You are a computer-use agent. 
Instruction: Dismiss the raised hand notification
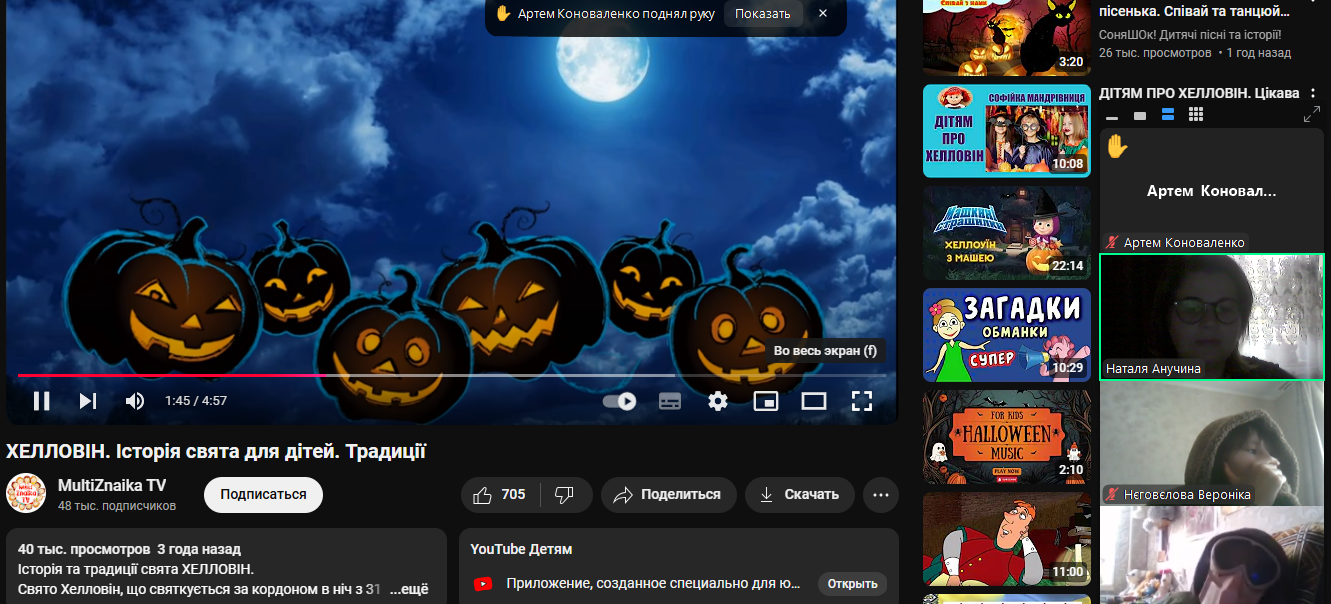pyautogui.click(x=823, y=14)
